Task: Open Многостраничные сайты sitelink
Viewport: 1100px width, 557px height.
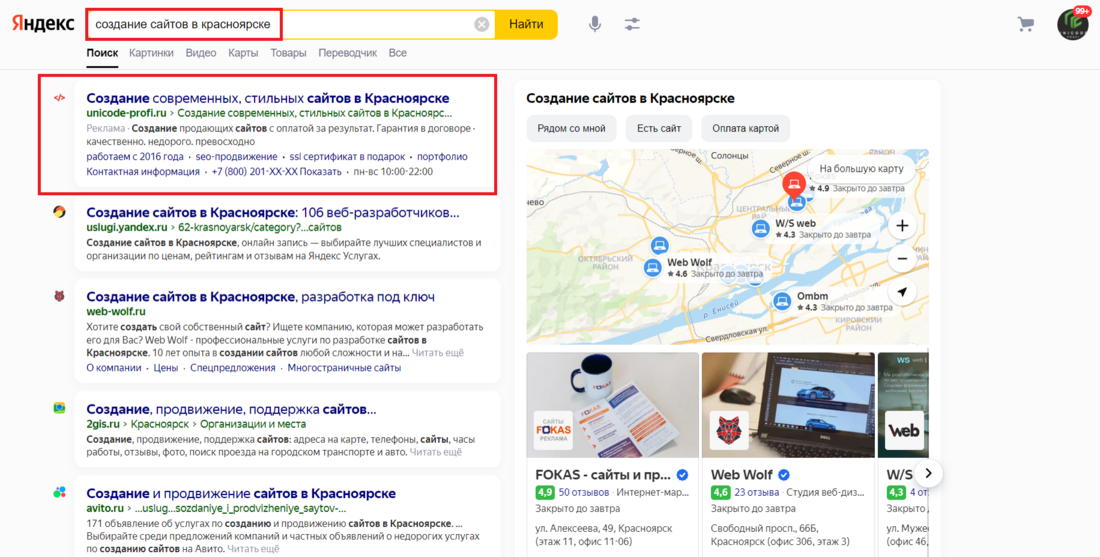Action: 344,368
